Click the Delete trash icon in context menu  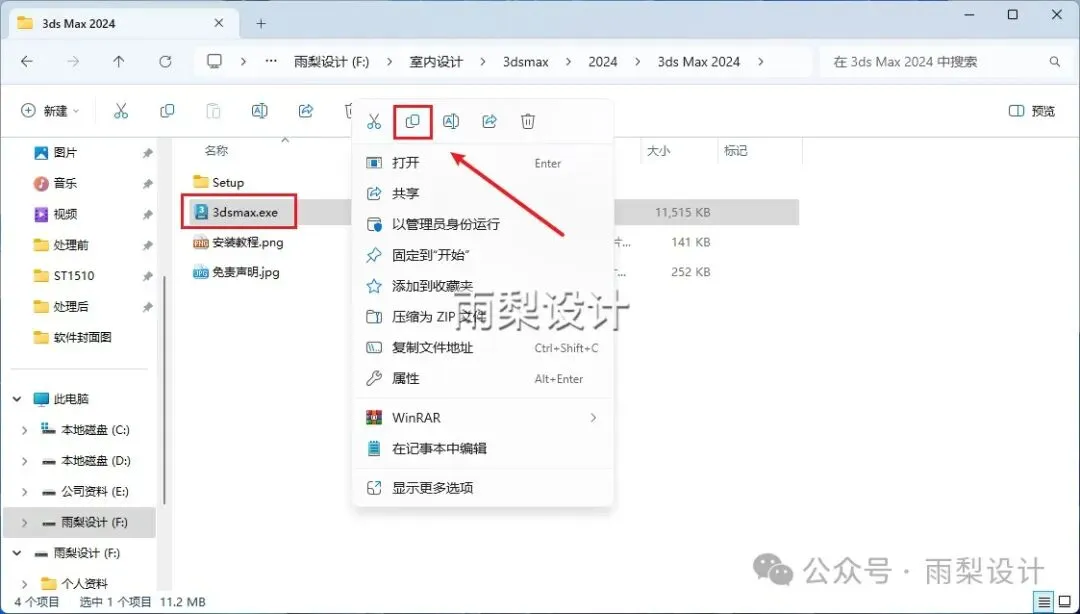point(528,122)
